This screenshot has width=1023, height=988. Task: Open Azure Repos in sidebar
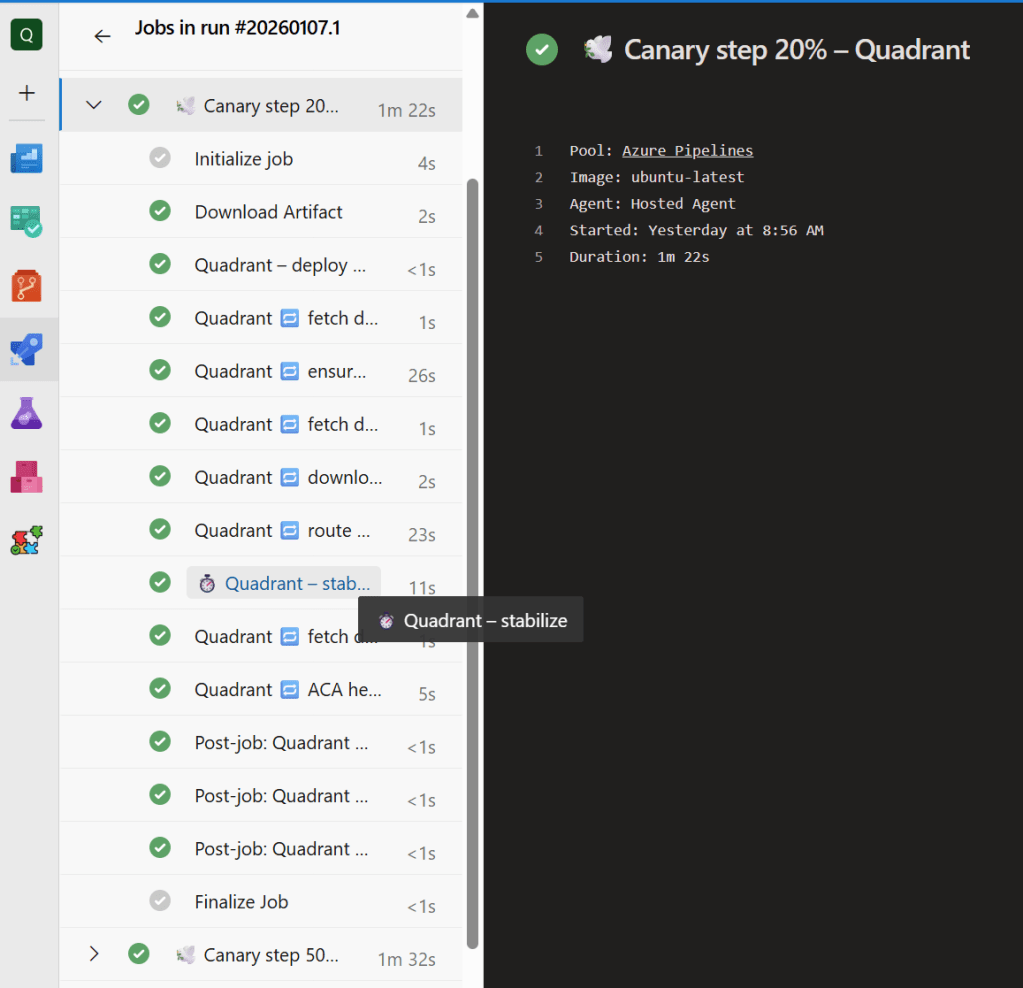click(27, 286)
